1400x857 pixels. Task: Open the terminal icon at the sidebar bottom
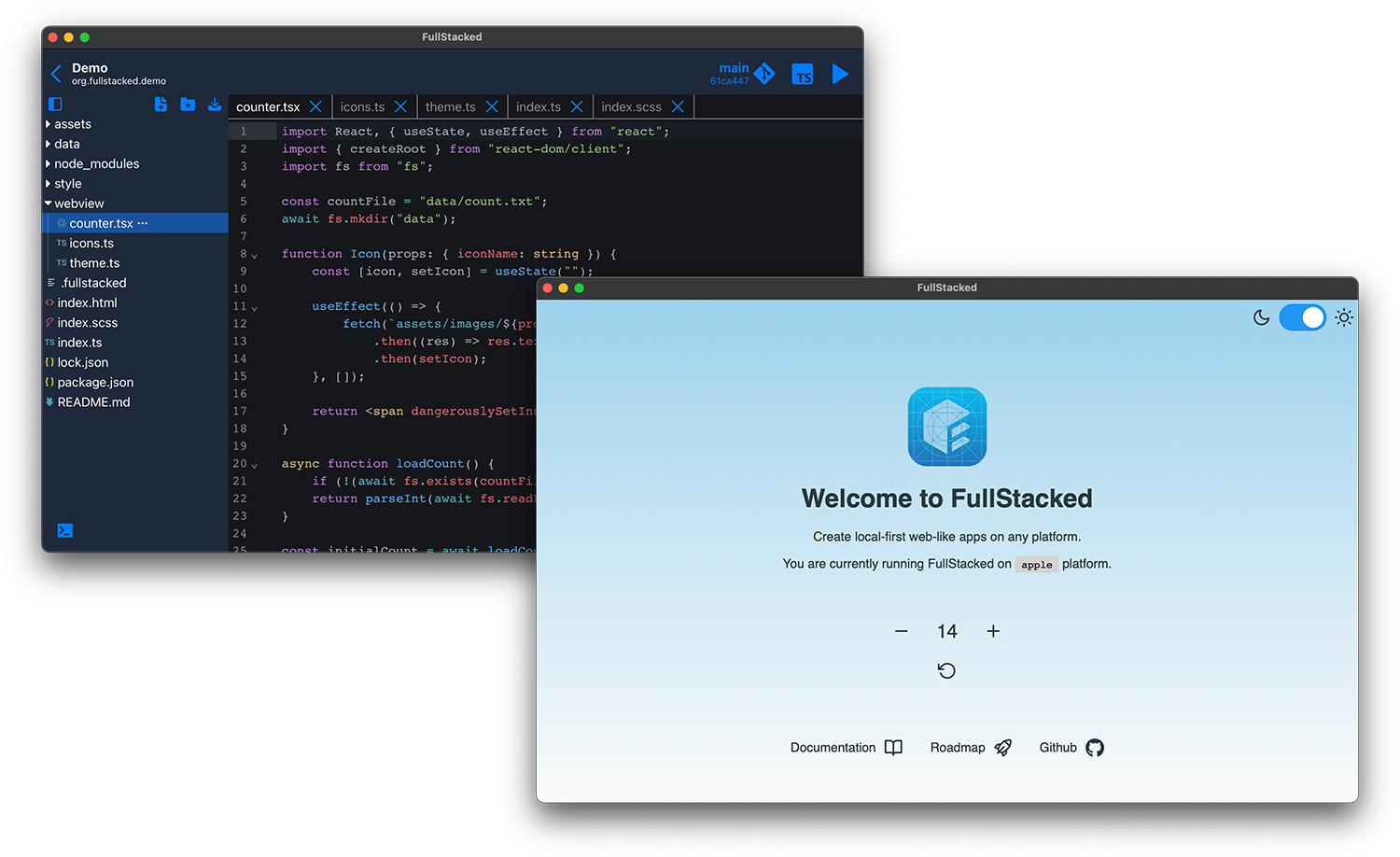[x=65, y=530]
